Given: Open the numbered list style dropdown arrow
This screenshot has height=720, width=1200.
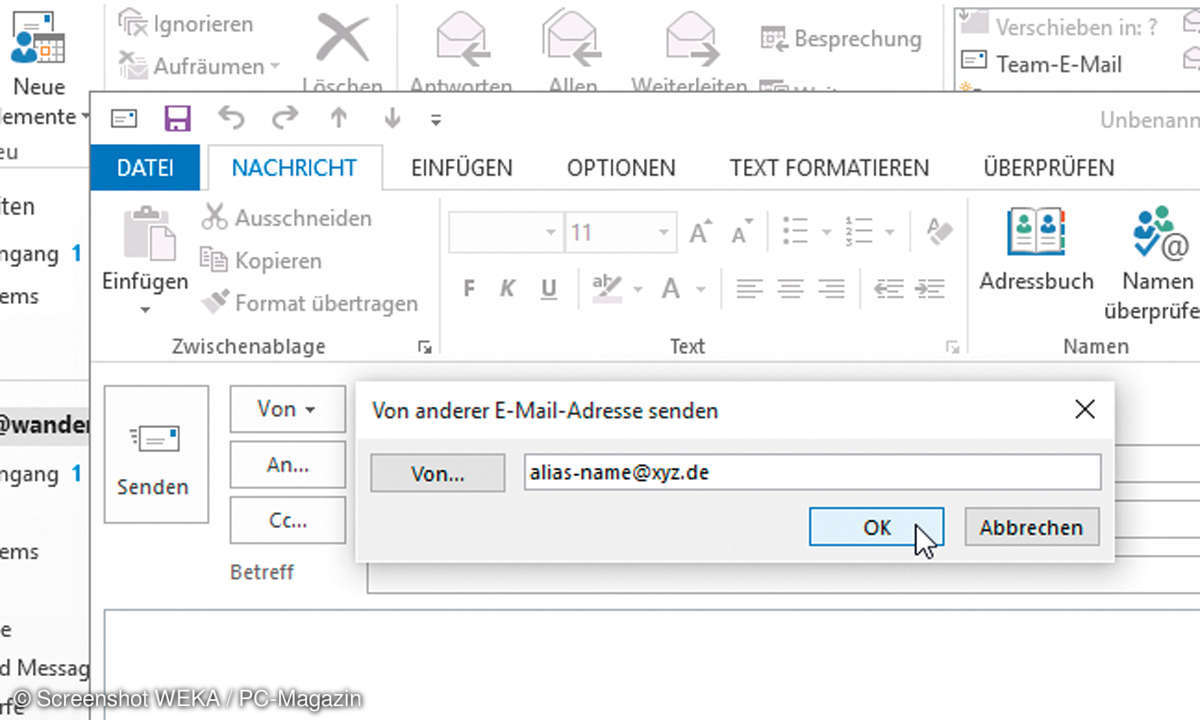Looking at the screenshot, I should click(x=889, y=232).
